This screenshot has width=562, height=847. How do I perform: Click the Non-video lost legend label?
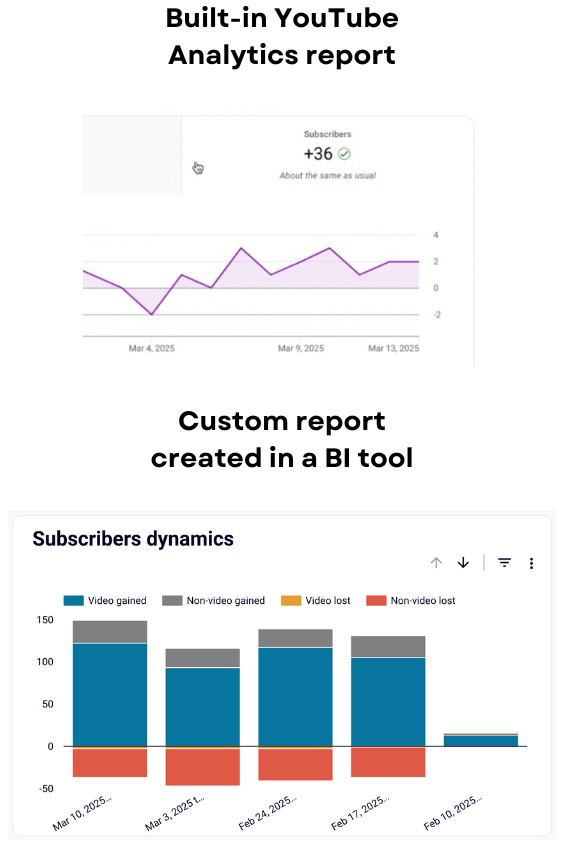pyautogui.click(x=423, y=601)
